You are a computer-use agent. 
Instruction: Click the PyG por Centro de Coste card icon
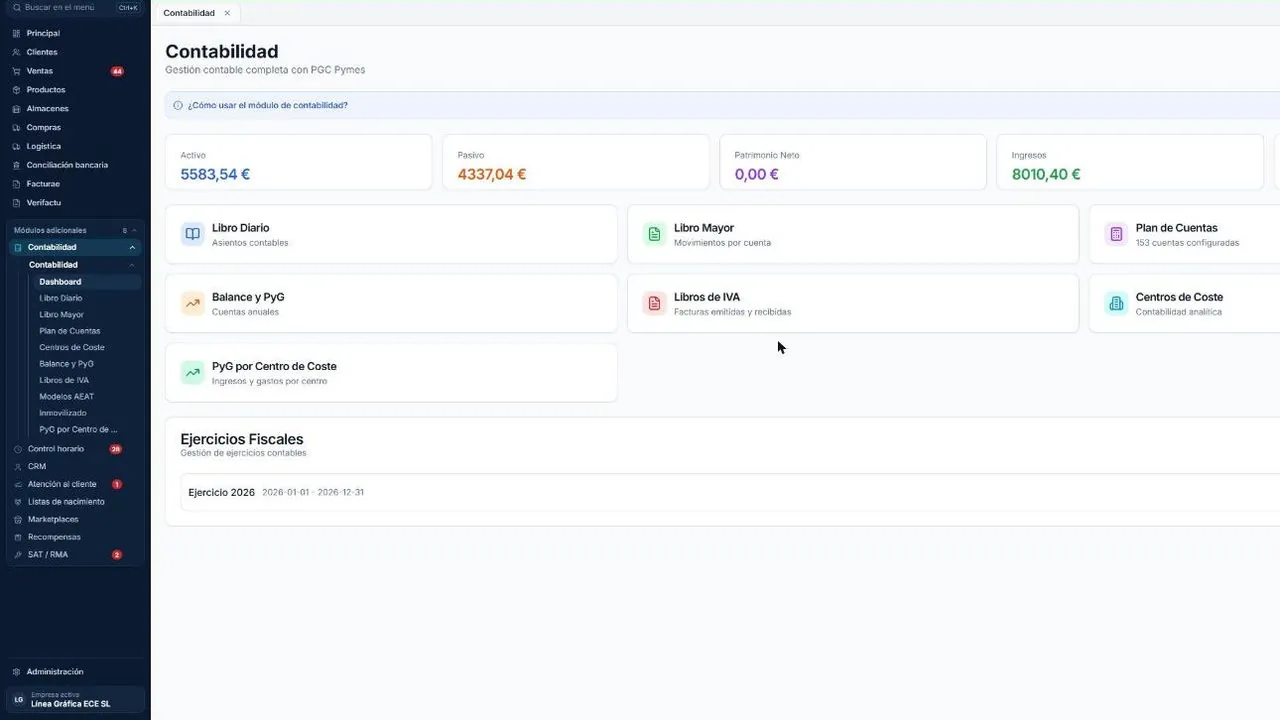pyautogui.click(x=193, y=373)
